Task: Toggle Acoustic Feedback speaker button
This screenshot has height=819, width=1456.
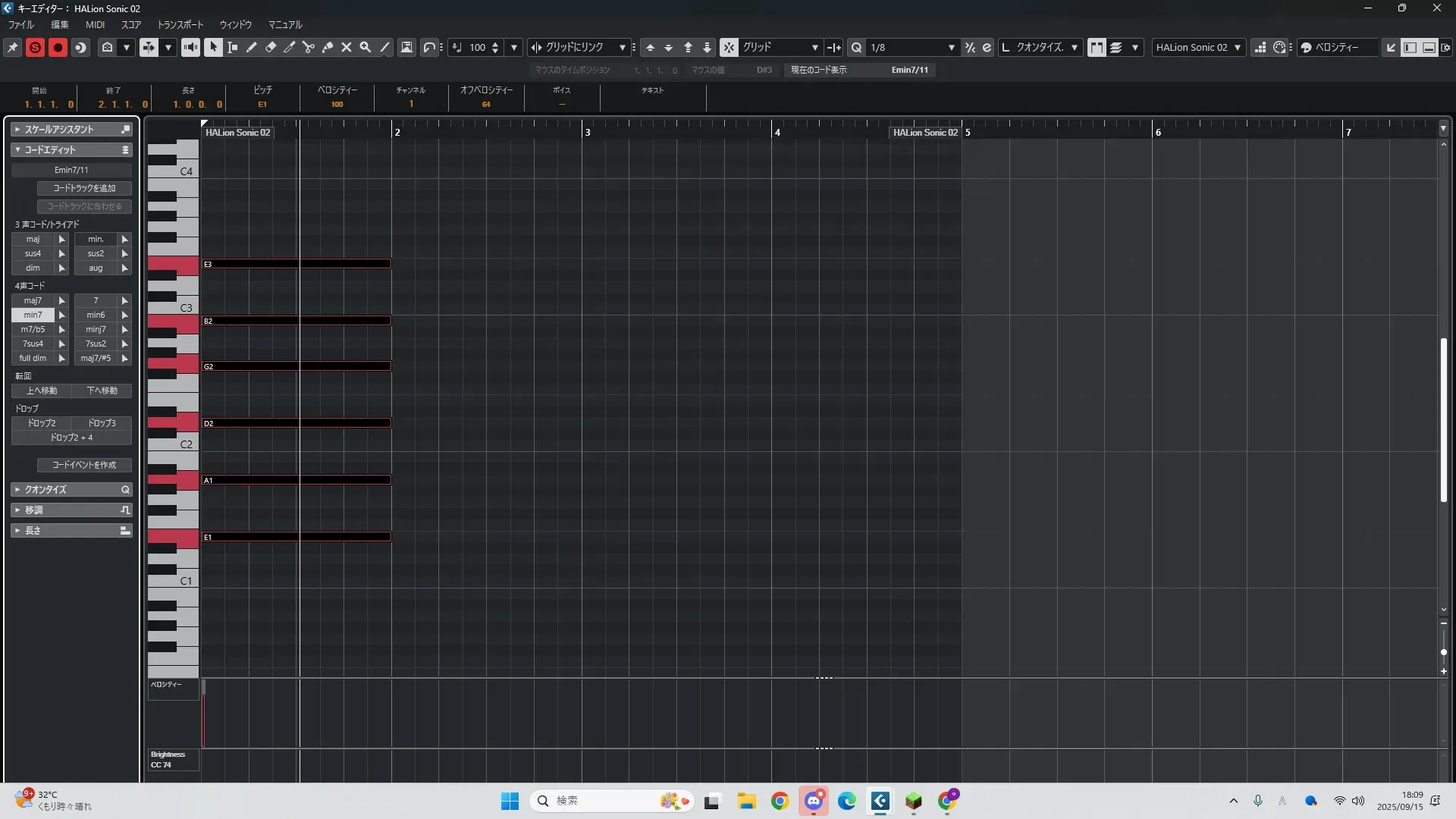Action: coord(190,47)
